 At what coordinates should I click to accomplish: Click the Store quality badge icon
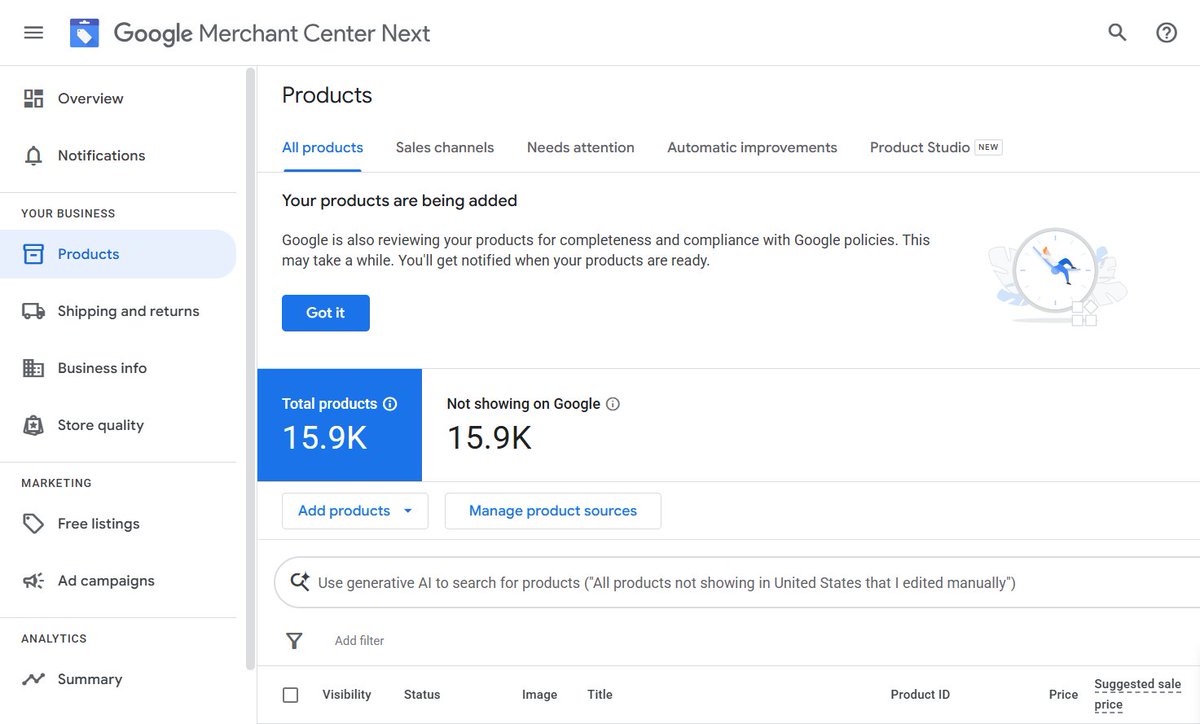(x=34, y=425)
